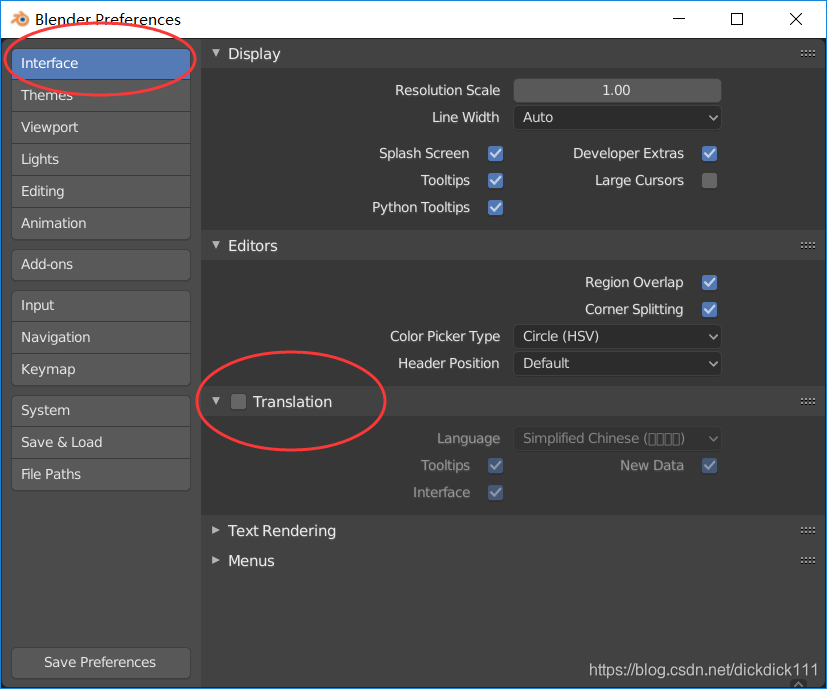Viewport: 827px width, 689px height.
Task: Click the Display panel grip dots icon
Action: pyautogui.click(x=807, y=53)
